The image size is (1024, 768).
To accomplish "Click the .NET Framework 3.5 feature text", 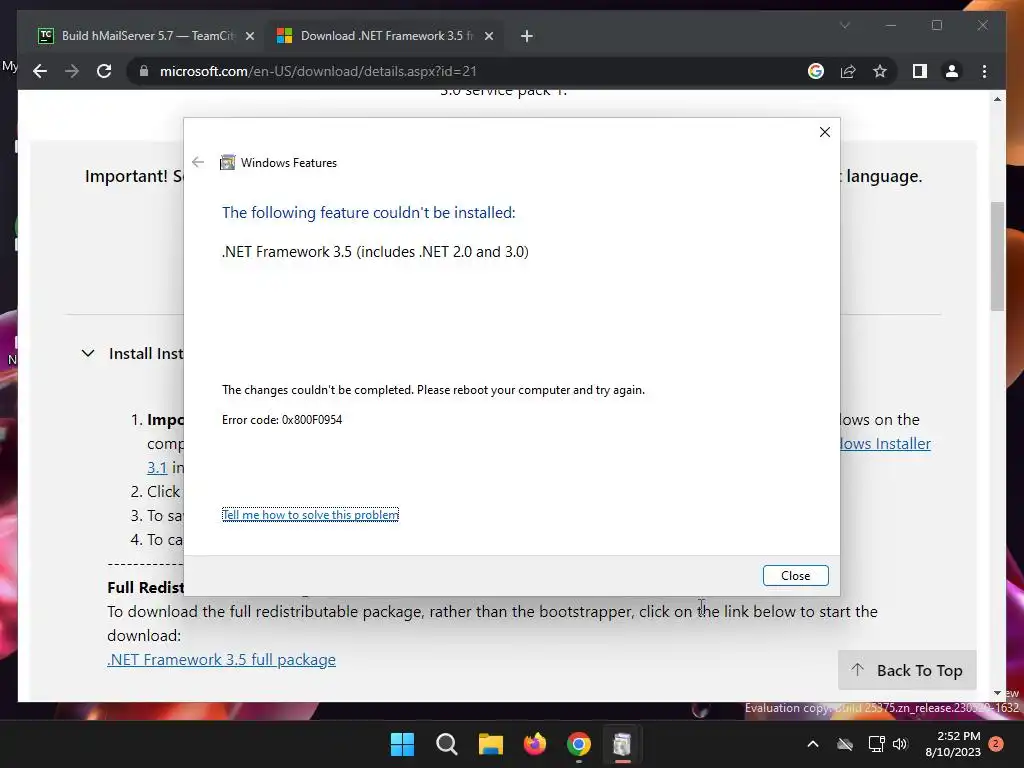I will (375, 252).
